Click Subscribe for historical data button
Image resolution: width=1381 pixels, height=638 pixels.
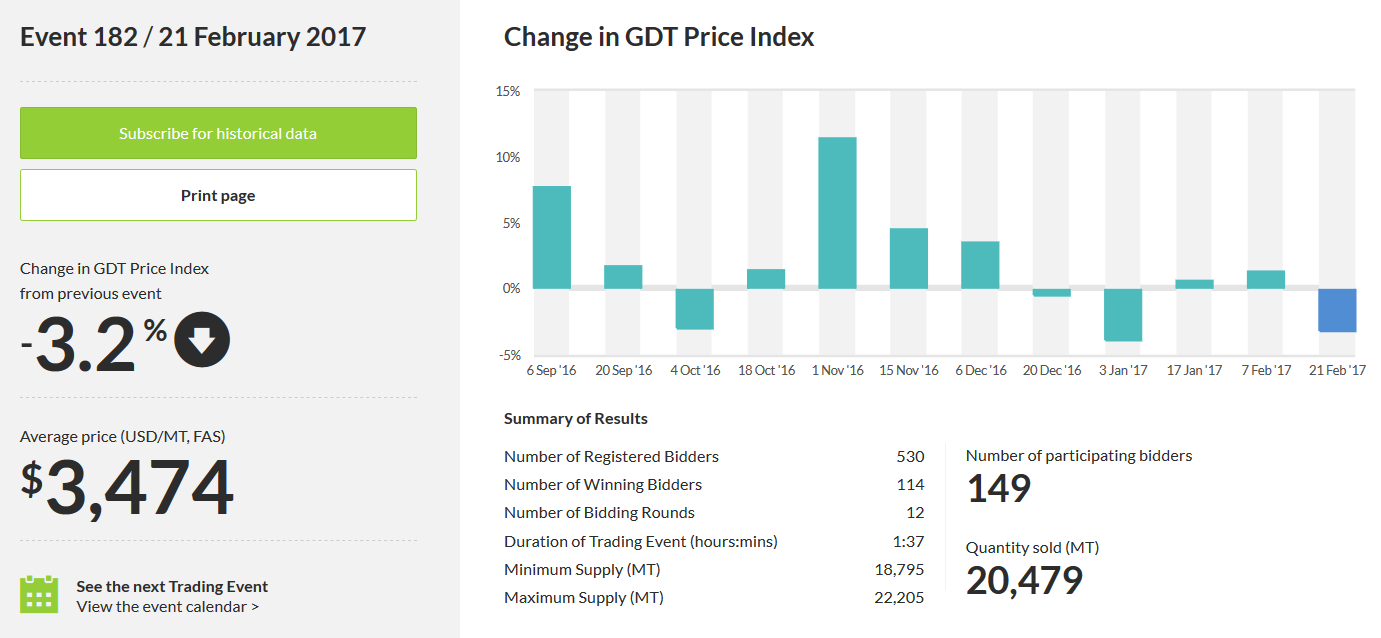[x=218, y=133]
